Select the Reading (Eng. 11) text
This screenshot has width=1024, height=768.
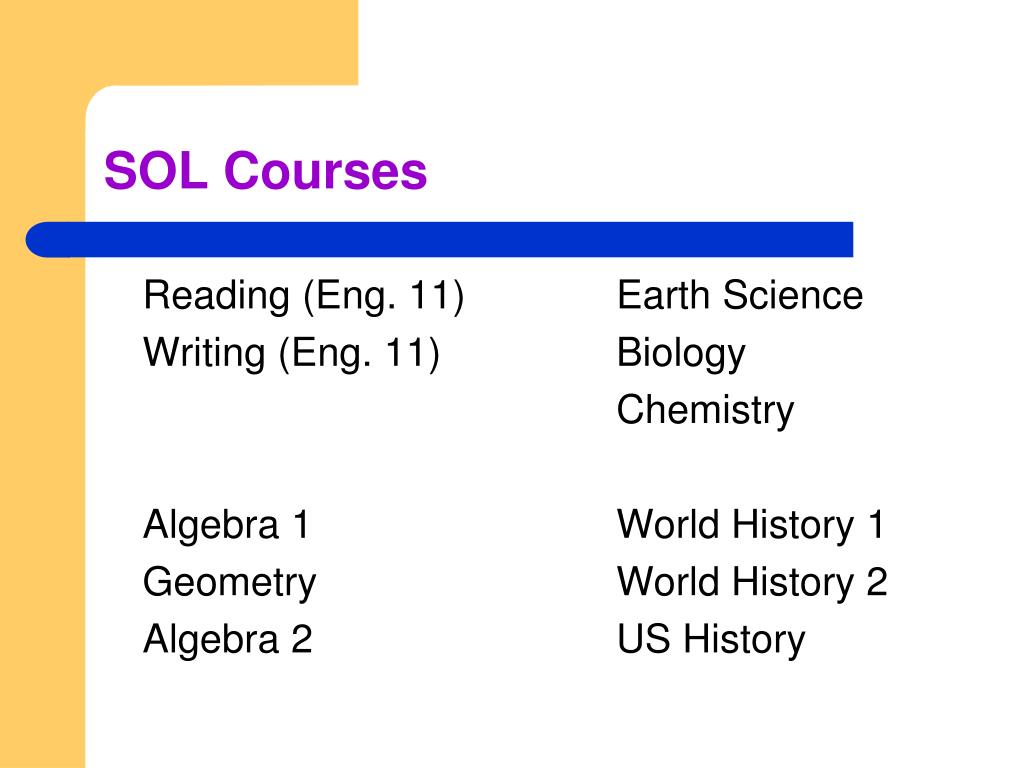(x=304, y=296)
